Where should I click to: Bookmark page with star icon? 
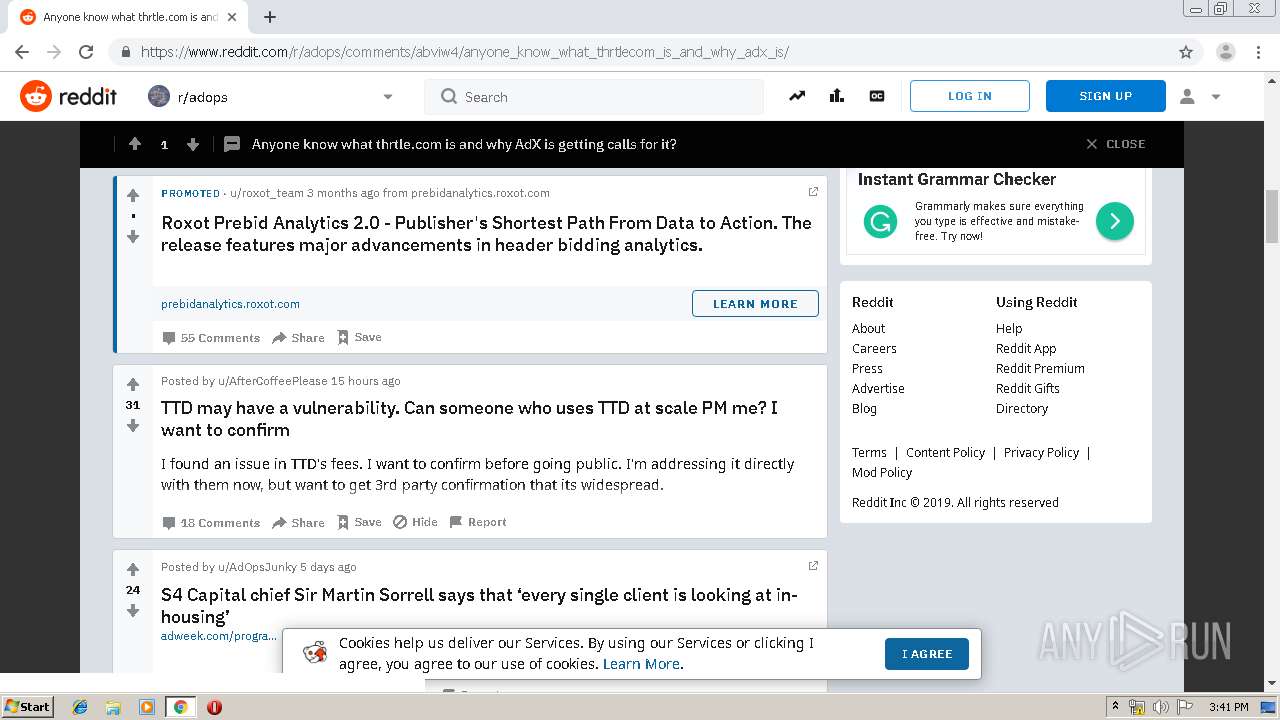coord(1186,52)
